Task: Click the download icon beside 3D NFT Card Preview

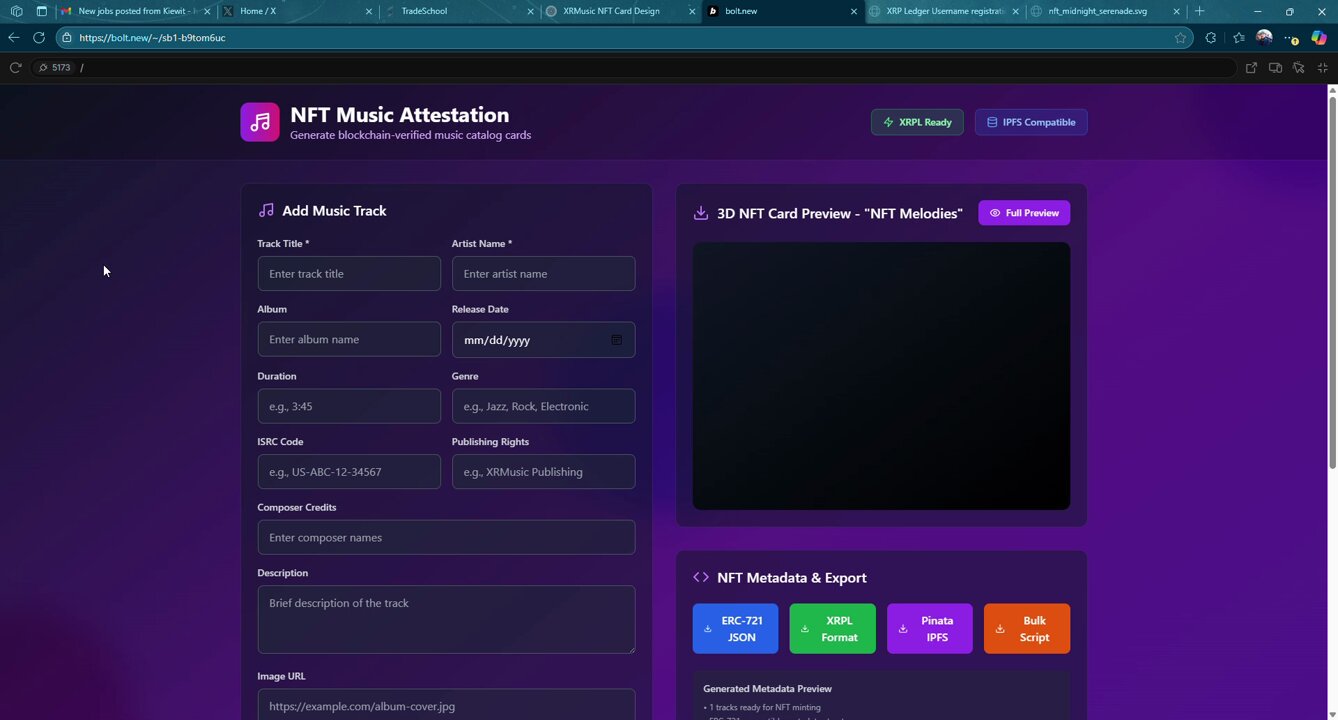Action: 700,213
